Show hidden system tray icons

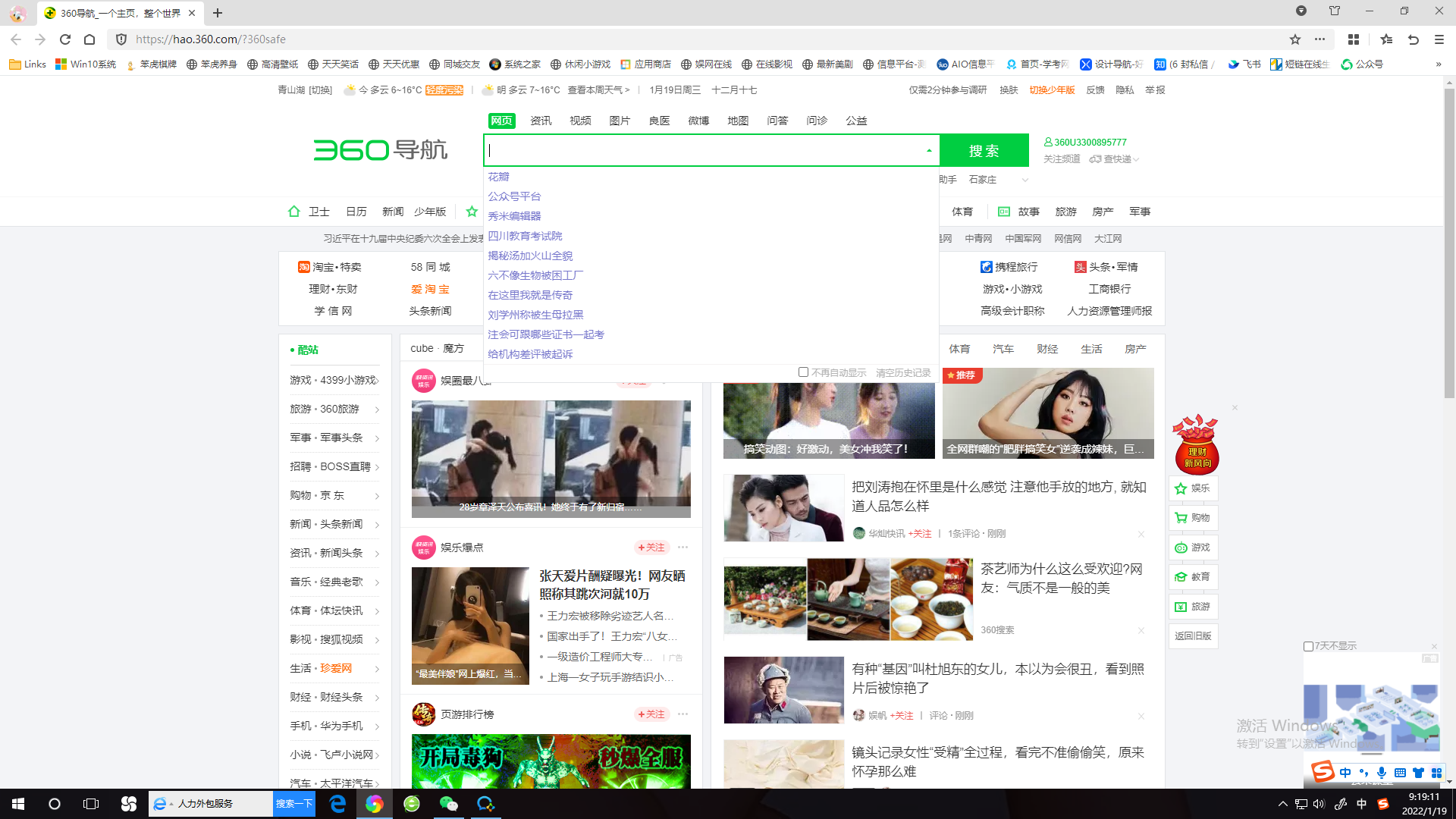pos(1283,804)
